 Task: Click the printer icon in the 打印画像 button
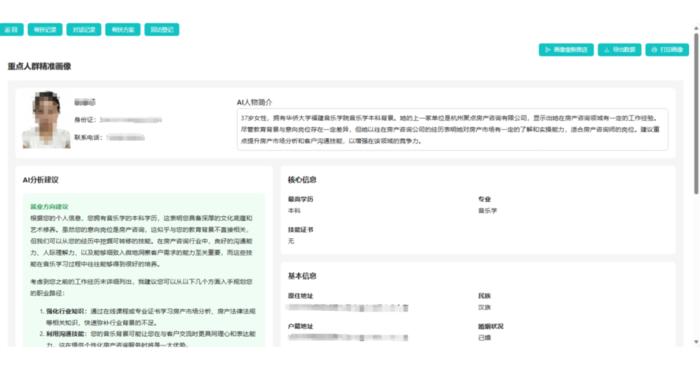pyautogui.click(x=654, y=50)
